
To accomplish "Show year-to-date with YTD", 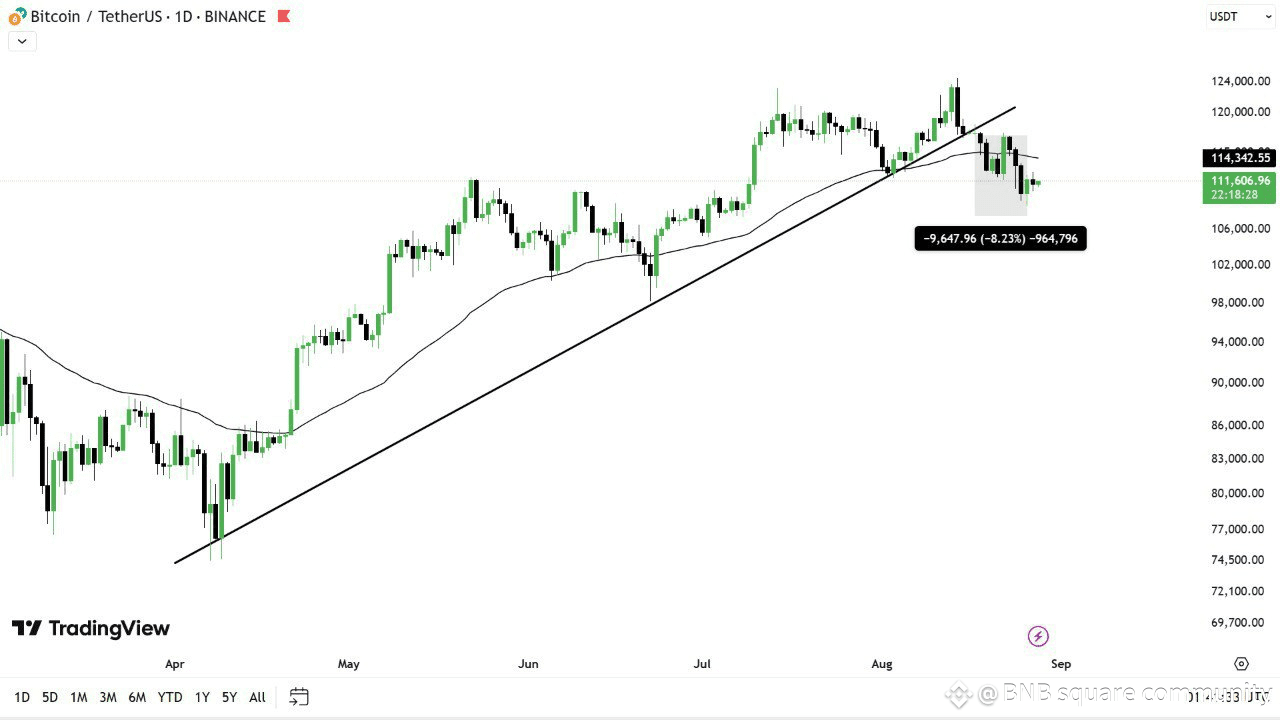I will [170, 697].
